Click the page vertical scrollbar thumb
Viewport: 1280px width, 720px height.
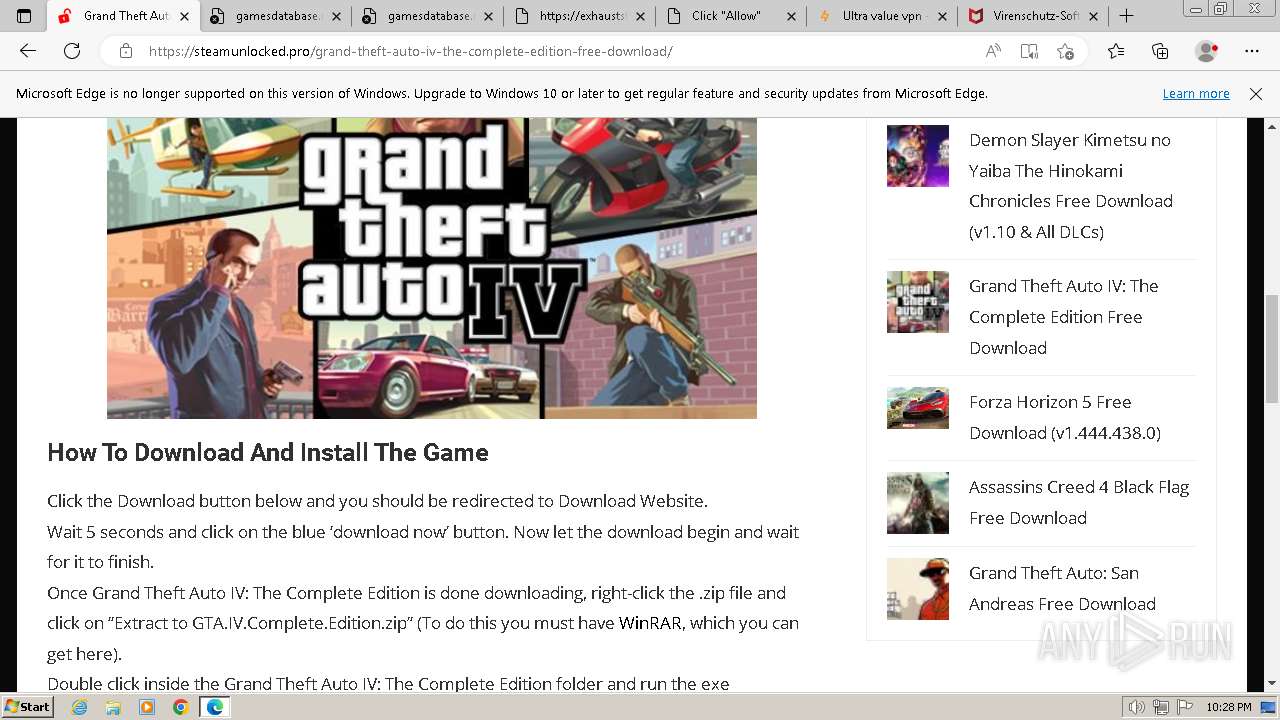point(1272,348)
